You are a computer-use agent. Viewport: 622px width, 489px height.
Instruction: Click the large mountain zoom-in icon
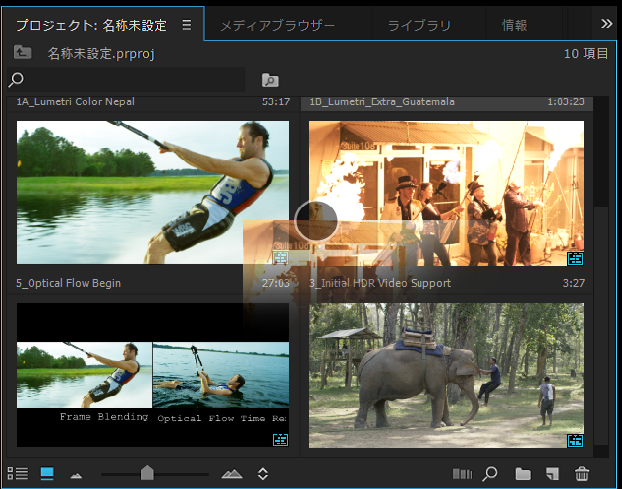pos(232,474)
